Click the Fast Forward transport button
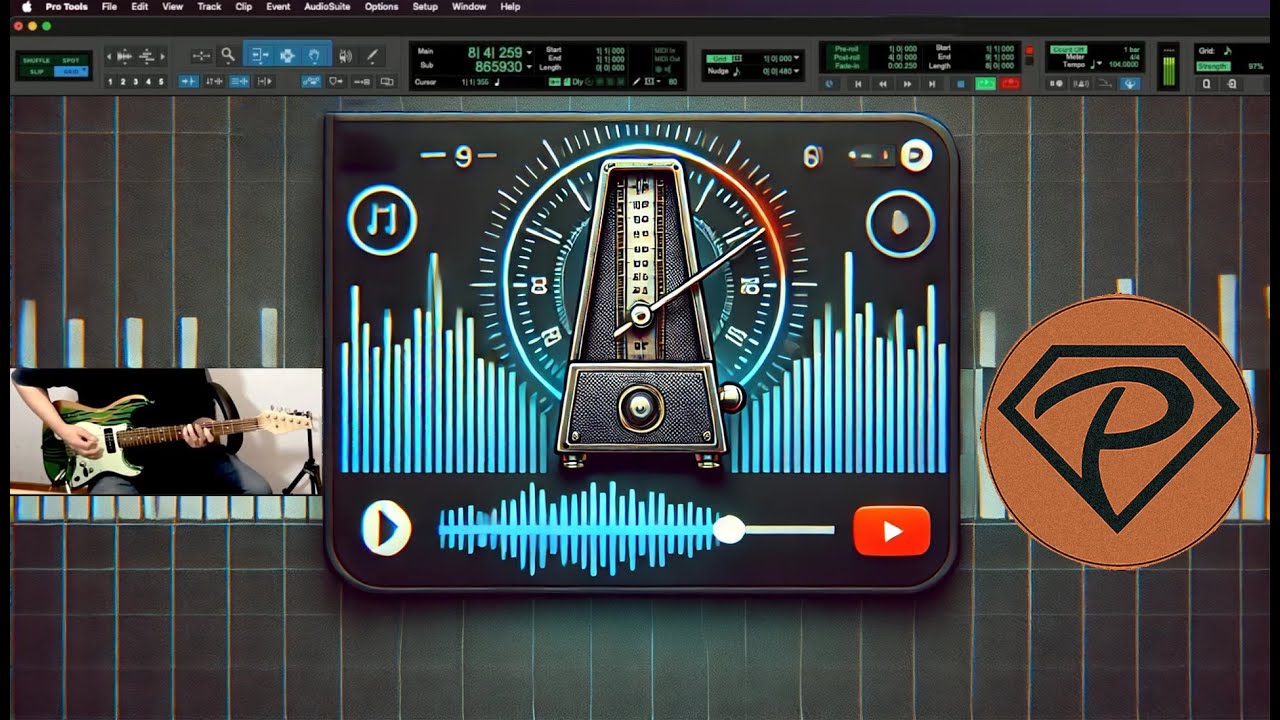The height and width of the screenshot is (720, 1280). (907, 84)
